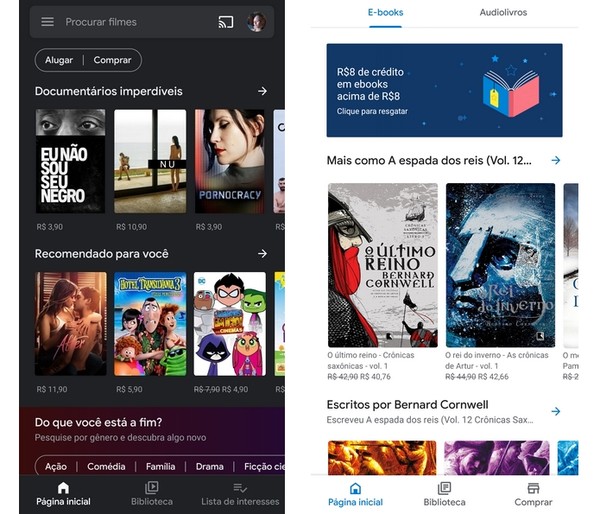Click 'Pesquise por gênero e descubra algo novo' text
The height and width of the screenshot is (514, 600).
pos(121,437)
